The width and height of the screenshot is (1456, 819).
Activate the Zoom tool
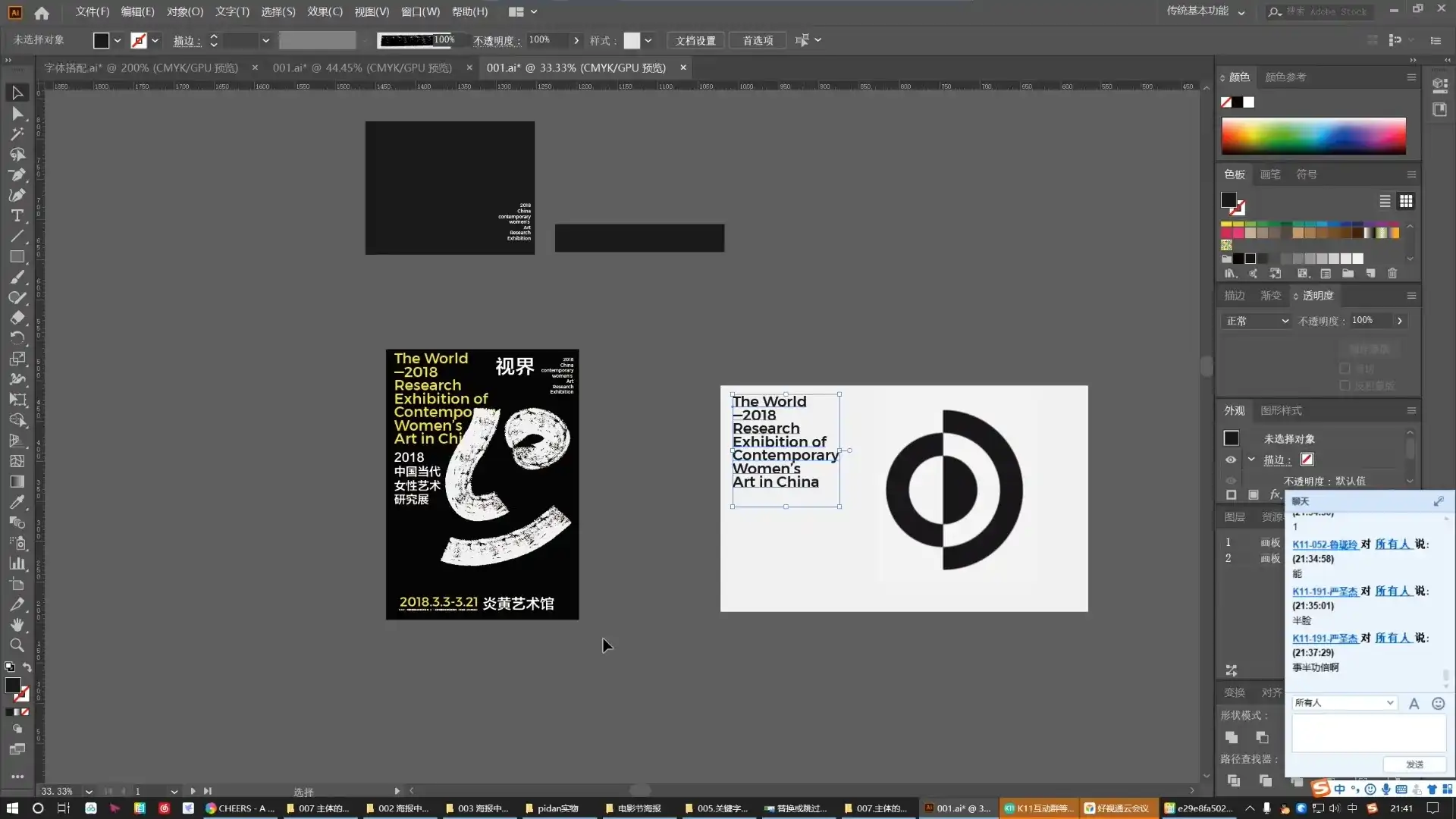(17, 645)
